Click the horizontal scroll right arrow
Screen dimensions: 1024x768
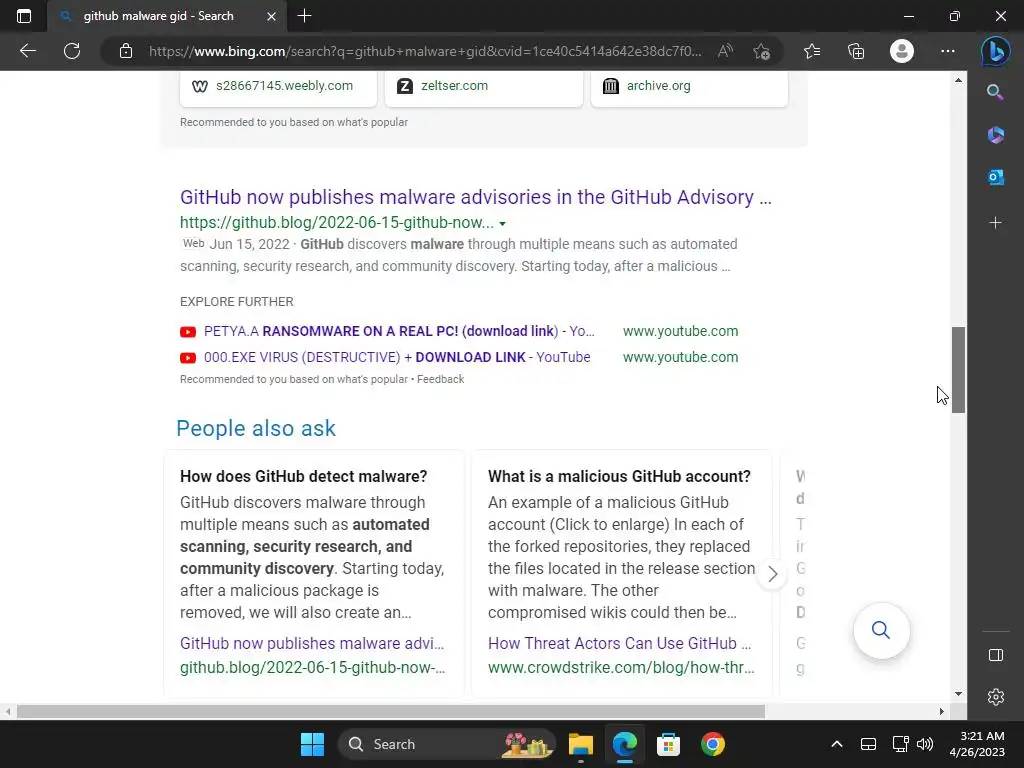(941, 711)
